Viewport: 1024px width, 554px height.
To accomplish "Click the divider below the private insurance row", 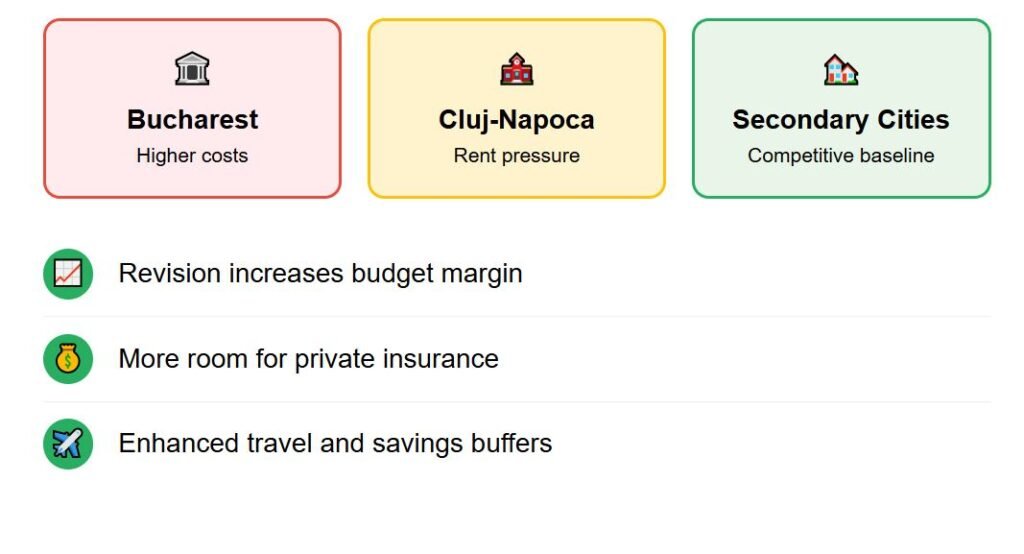I will click(x=517, y=402).
